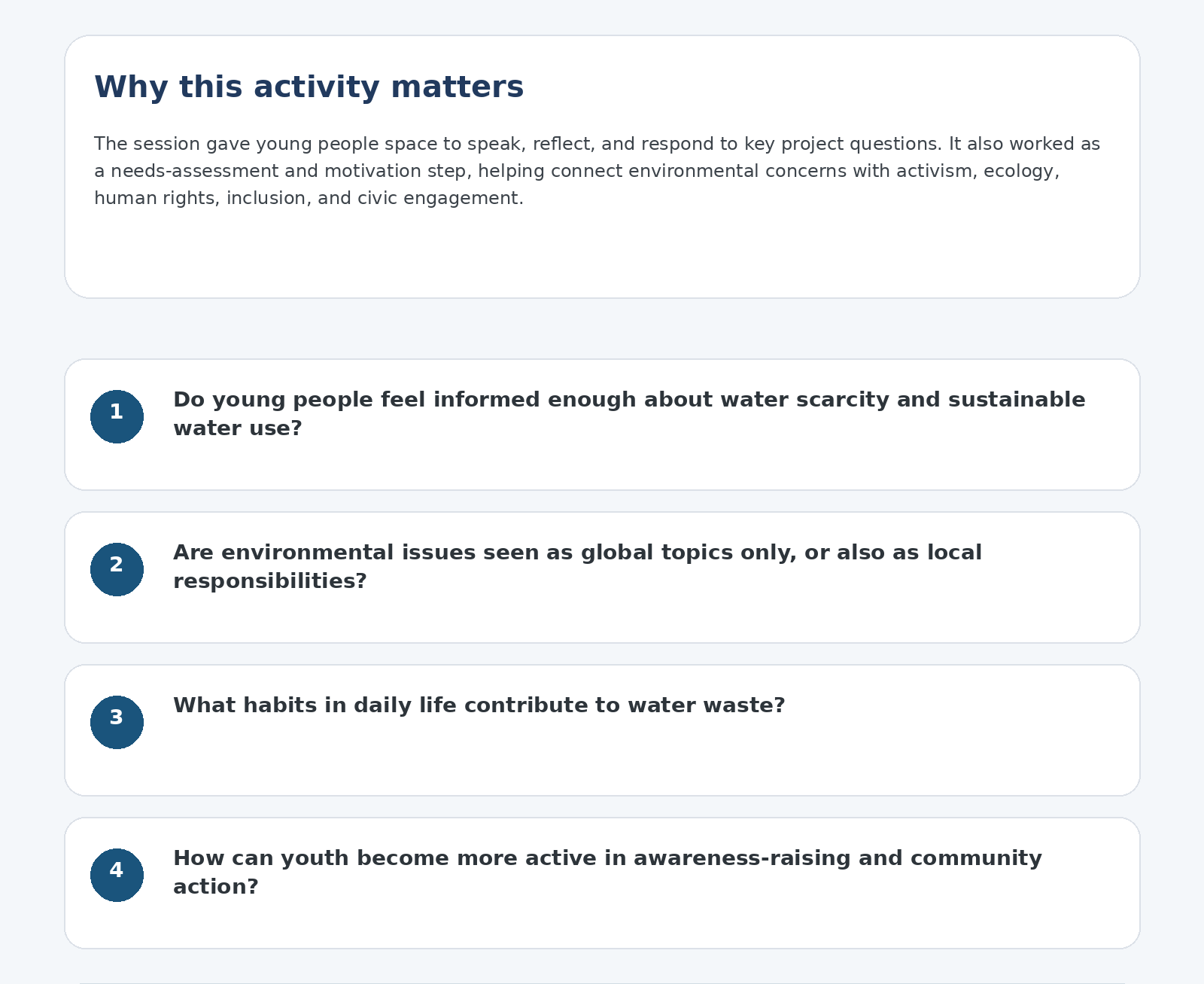Click the number 1 circle badge
1204x984 pixels.
click(117, 416)
